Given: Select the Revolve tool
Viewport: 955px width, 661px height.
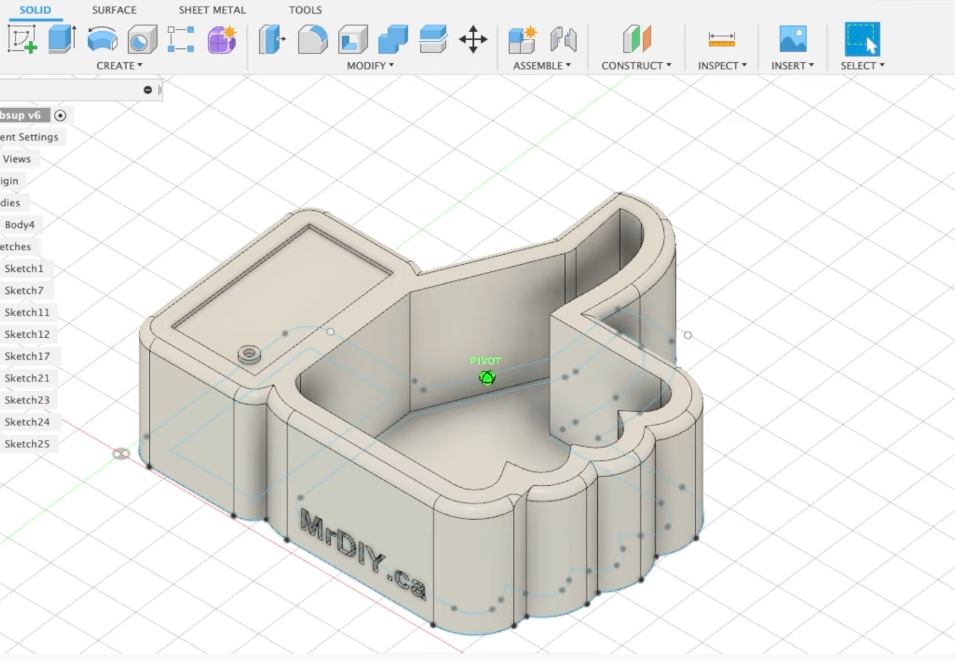Looking at the screenshot, I should tap(102, 40).
